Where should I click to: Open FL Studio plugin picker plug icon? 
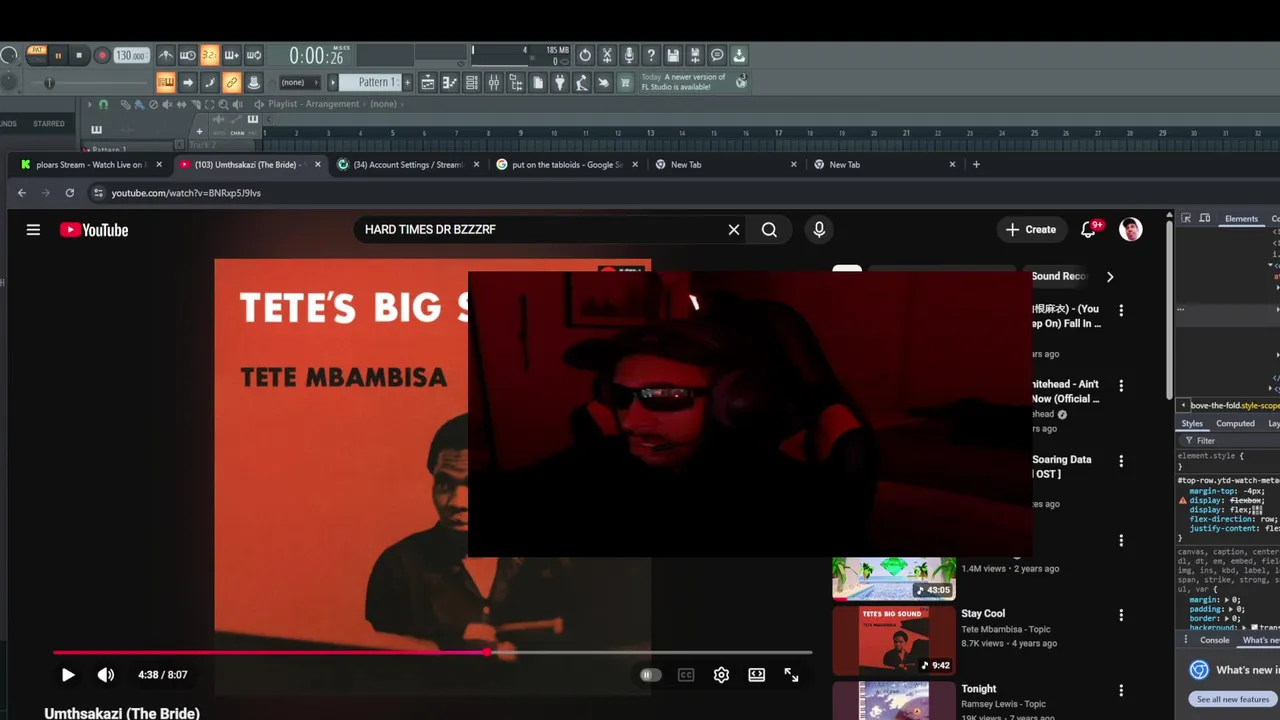559,83
